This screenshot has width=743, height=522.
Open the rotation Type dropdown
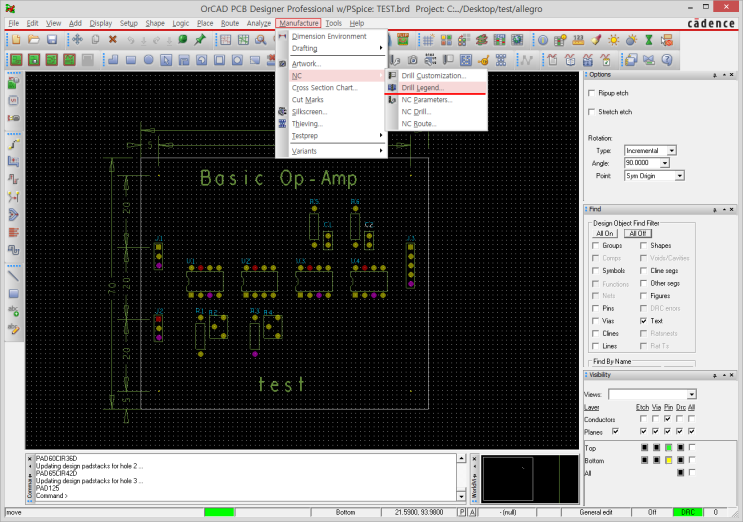pyautogui.click(x=671, y=150)
